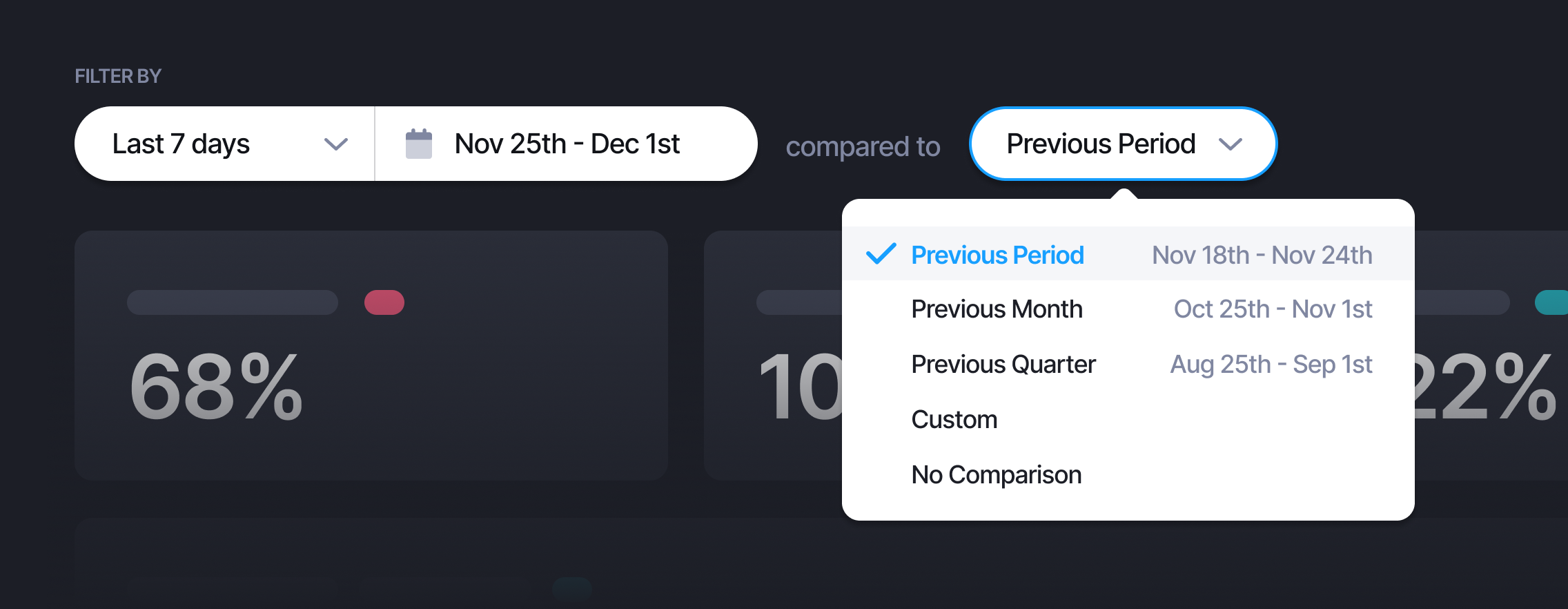
Task: Click the Aug 25th - Sep 1st date label
Action: coord(1271,364)
